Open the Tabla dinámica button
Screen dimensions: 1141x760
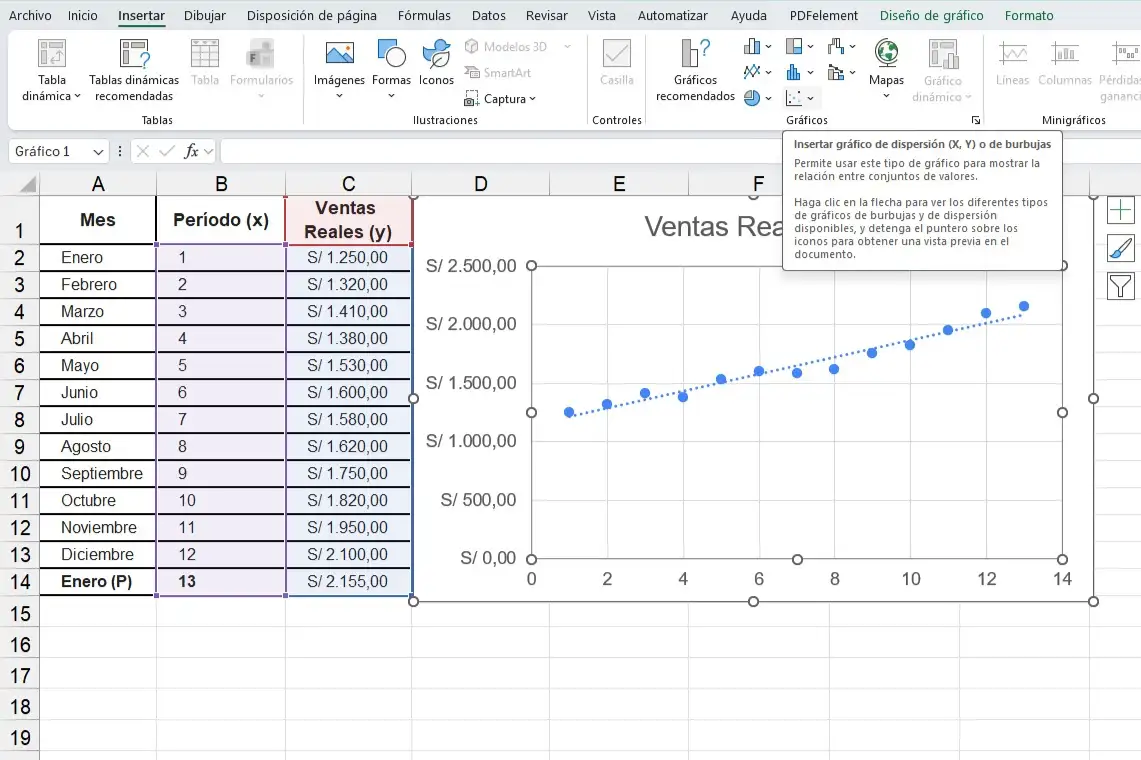52,70
